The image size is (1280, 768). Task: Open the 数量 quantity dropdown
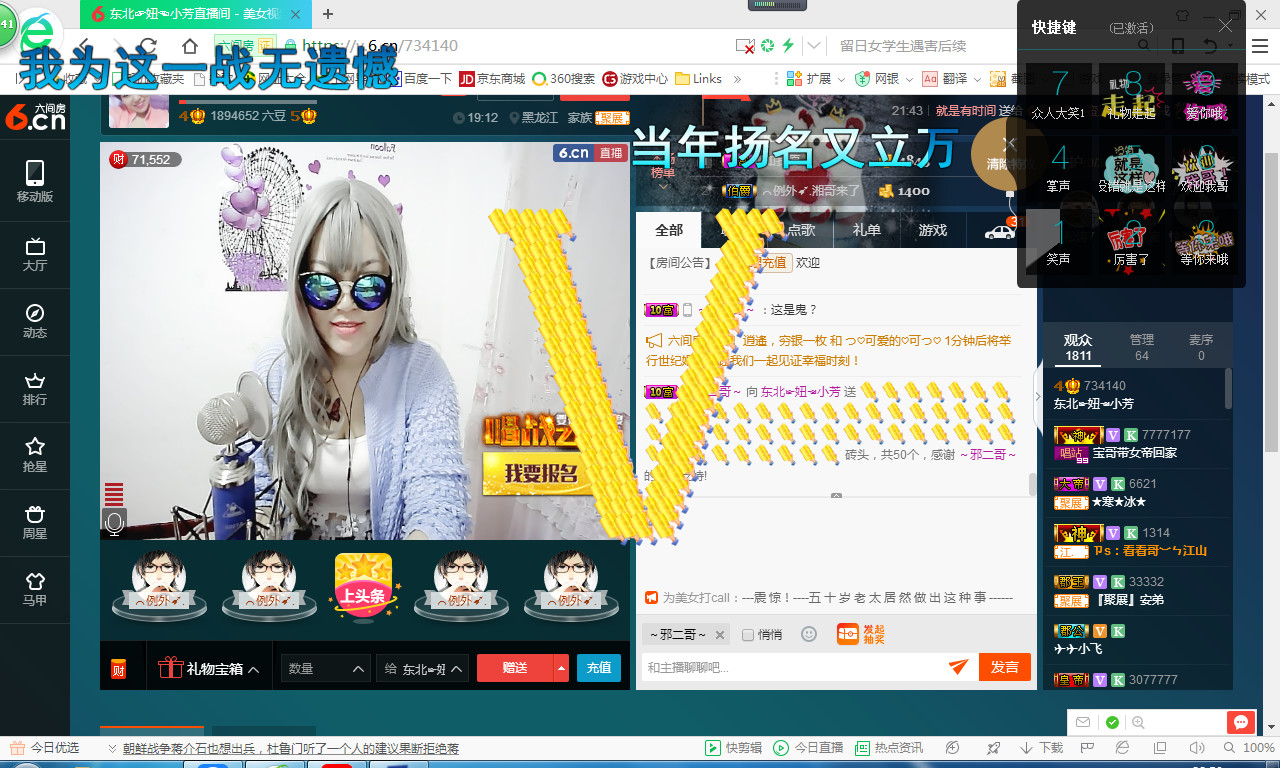[326, 668]
